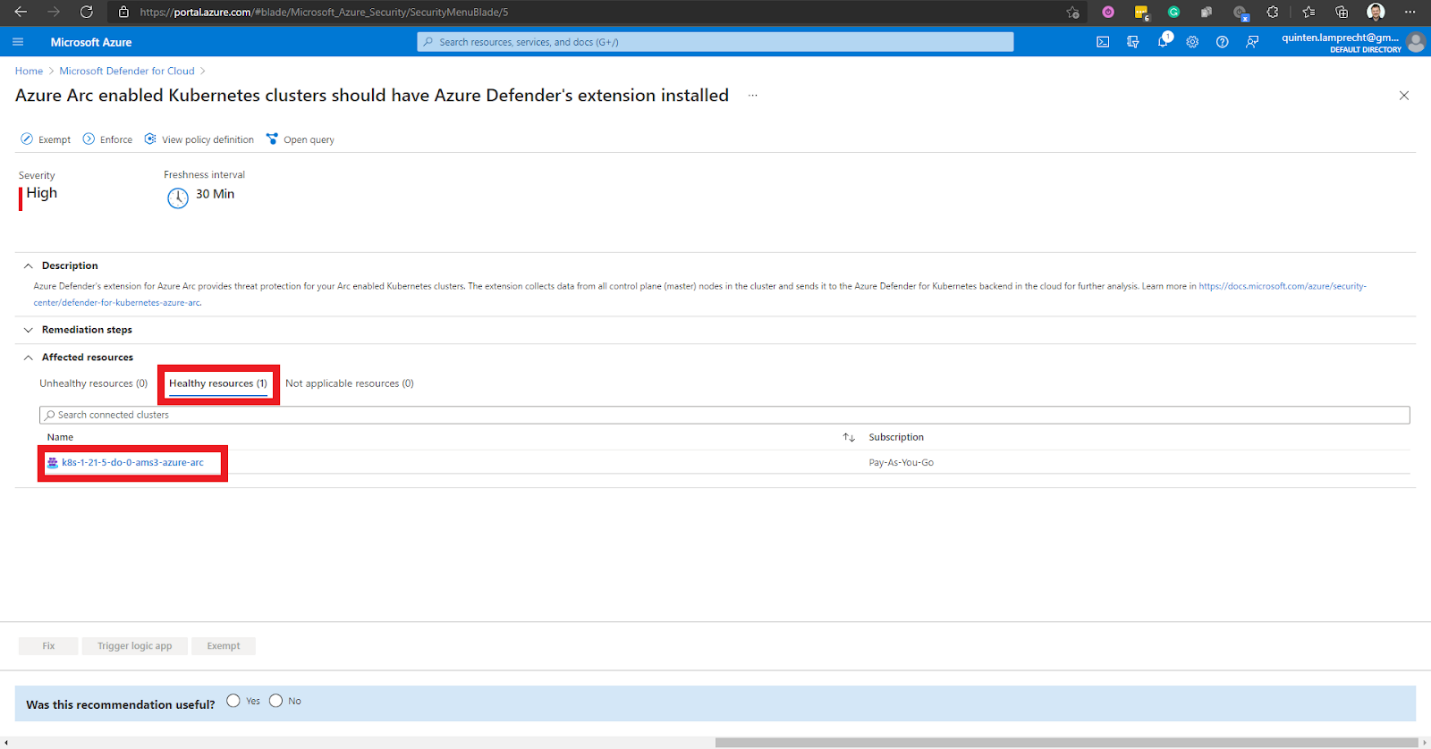Select No for recommendation useful
This screenshot has width=1431, height=749.
(276, 701)
